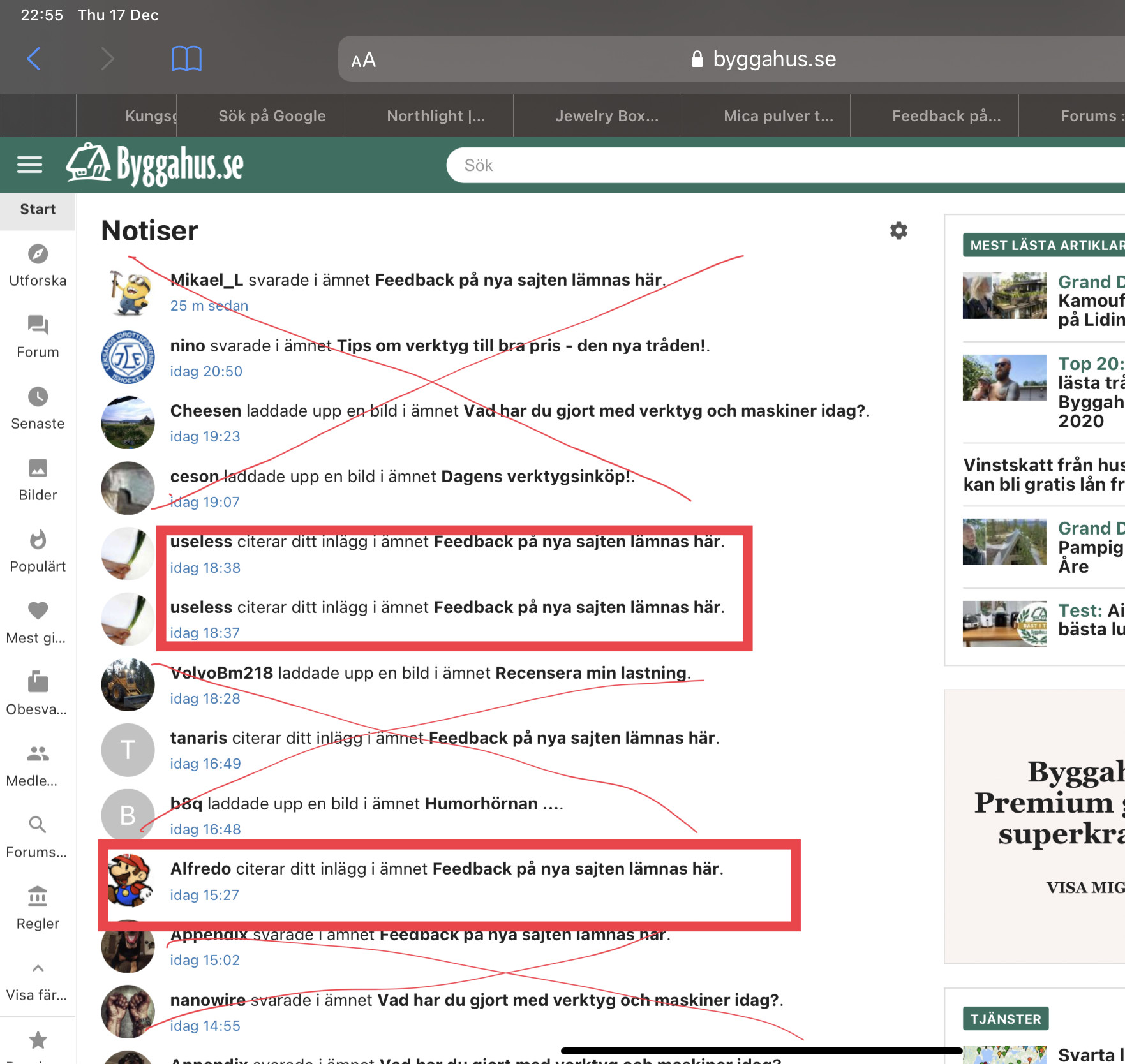Click Safari bookmarks book icon
The image size is (1125, 1064).
coord(186,59)
